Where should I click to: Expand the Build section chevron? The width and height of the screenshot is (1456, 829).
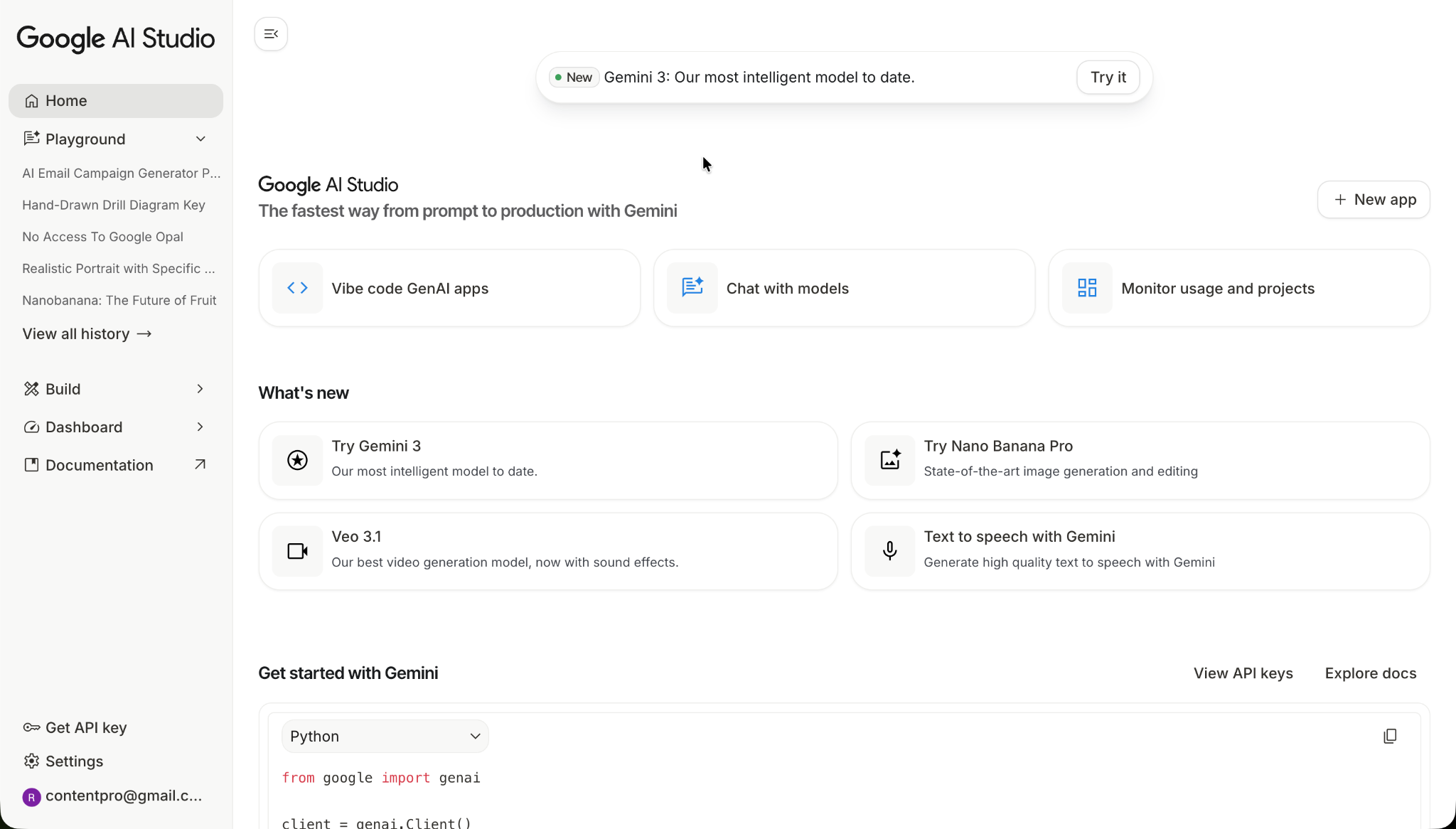tap(200, 389)
